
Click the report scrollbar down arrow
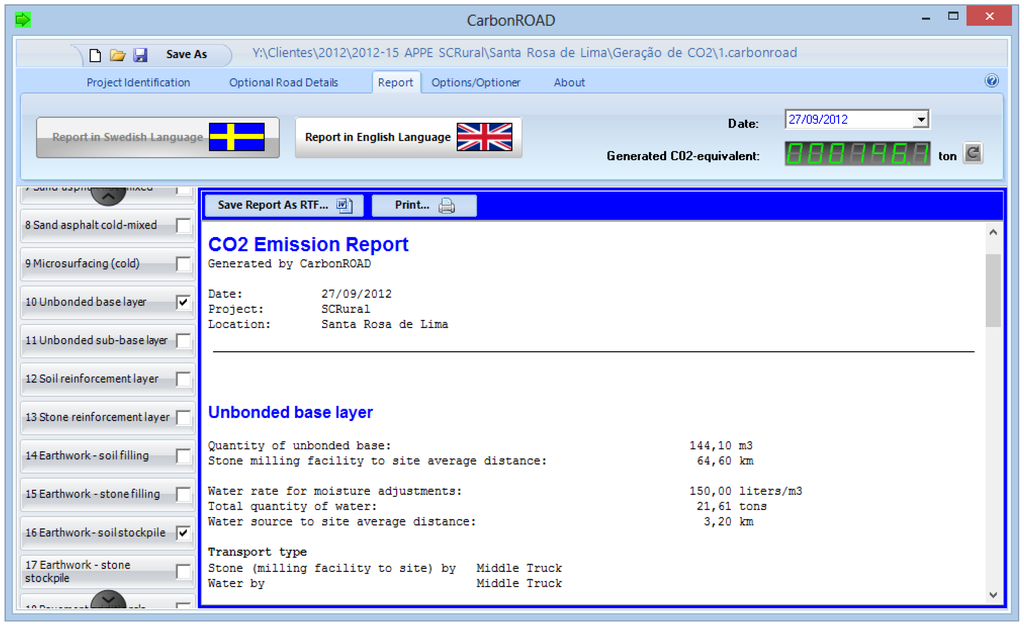[992, 594]
